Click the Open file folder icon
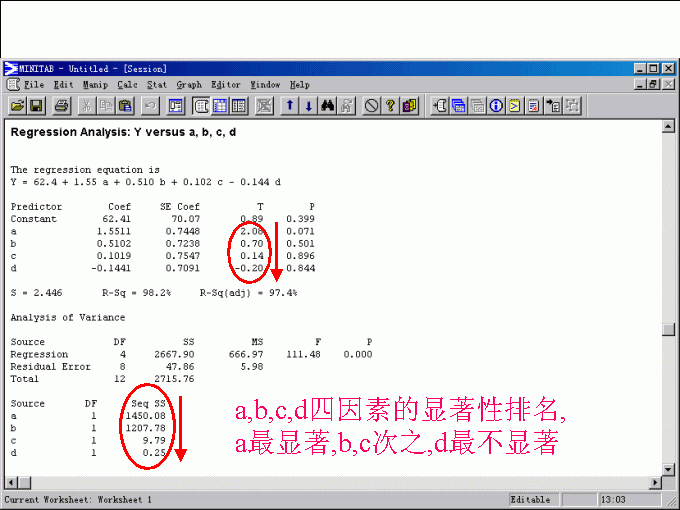The image size is (680, 510). pos(17,105)
